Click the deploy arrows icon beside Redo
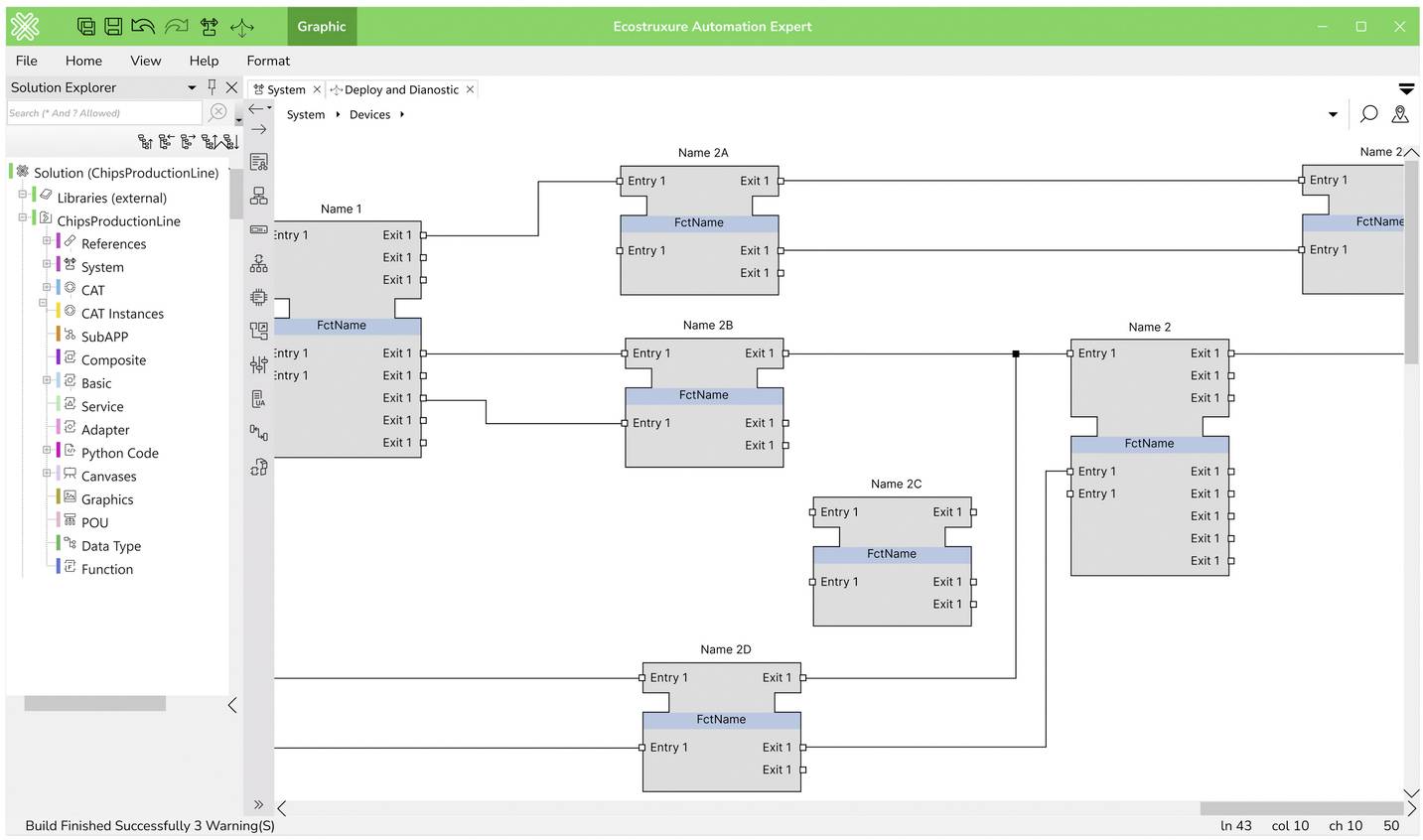Viewport: 1423px width, 840px height. tap(209, 27)
